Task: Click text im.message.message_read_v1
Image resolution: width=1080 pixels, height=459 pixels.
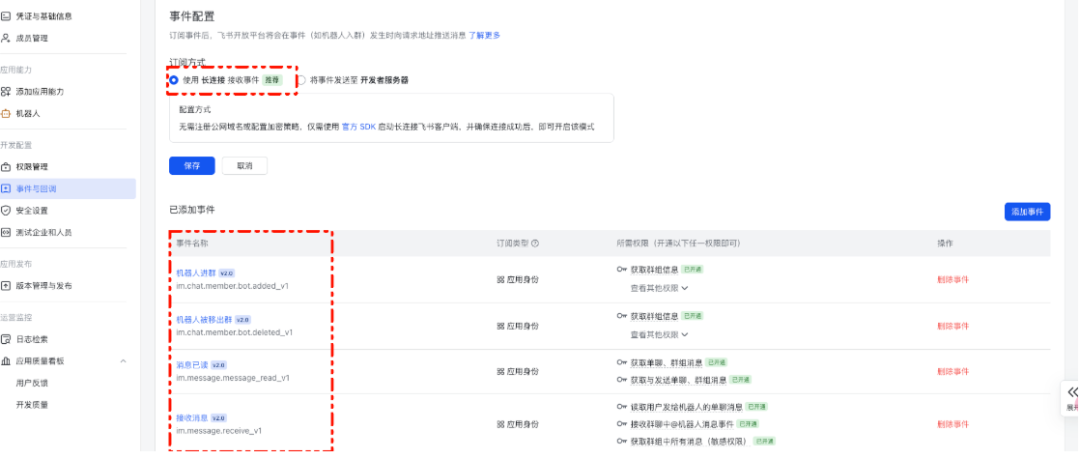Action: [x=233, y=378]
